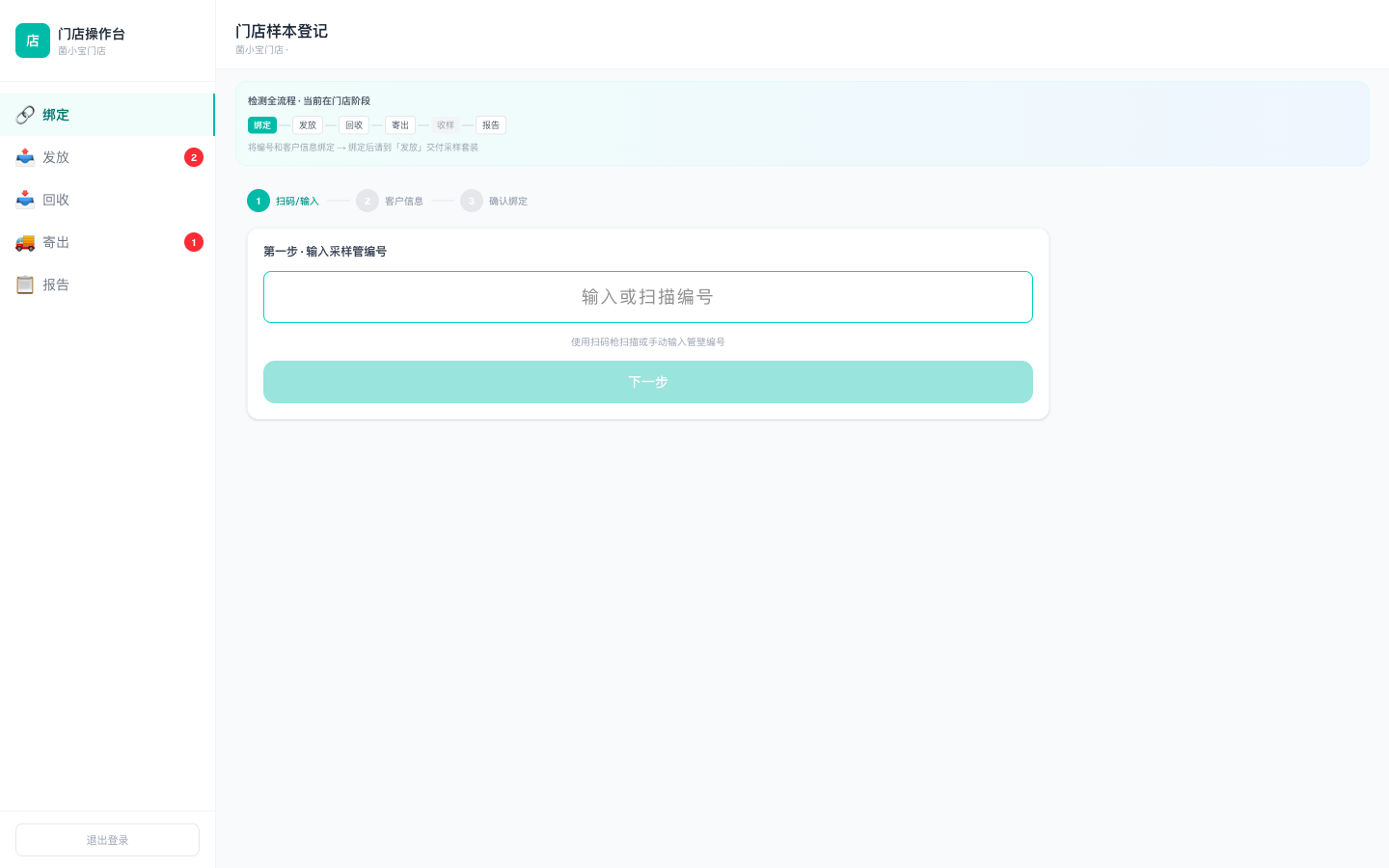This screenshot has height=868, width=1389.
Task: Click the green 店 logo icon
Action: [33, 41]
